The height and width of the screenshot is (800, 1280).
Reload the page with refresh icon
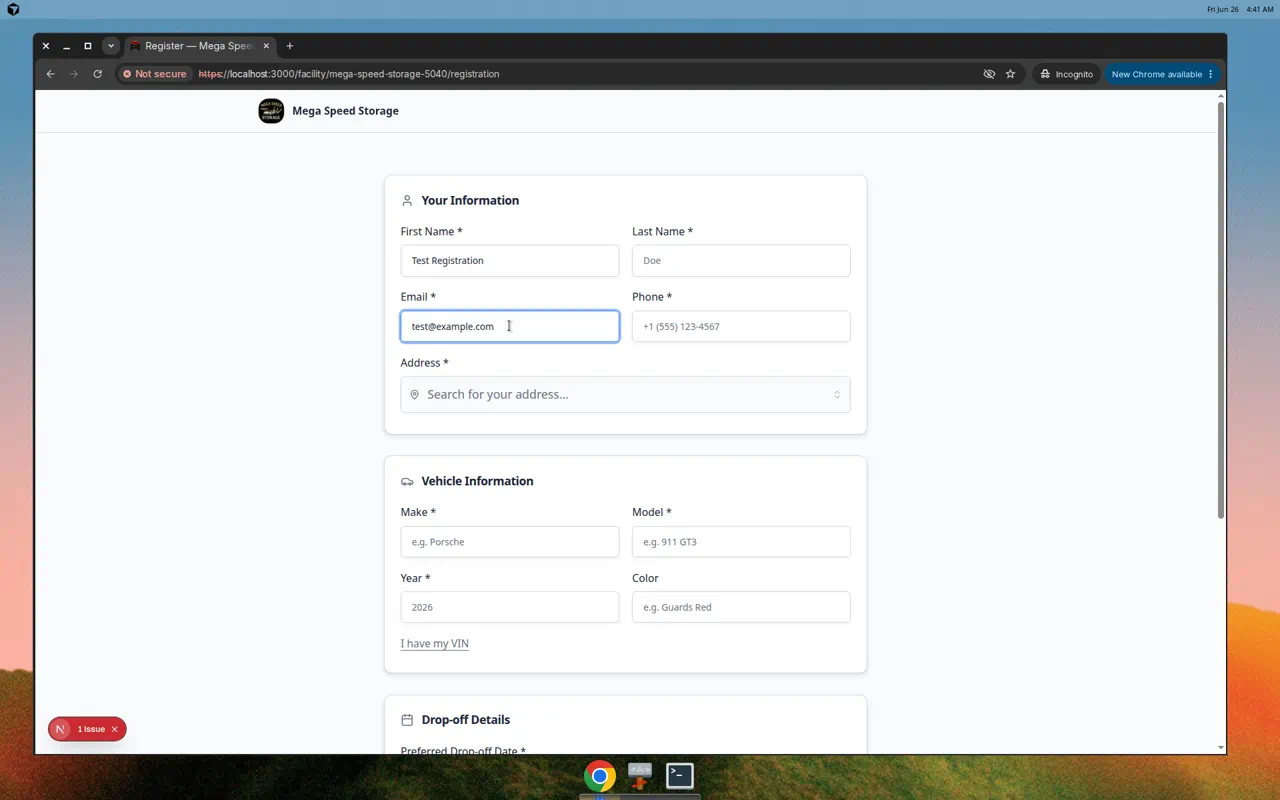97,74
